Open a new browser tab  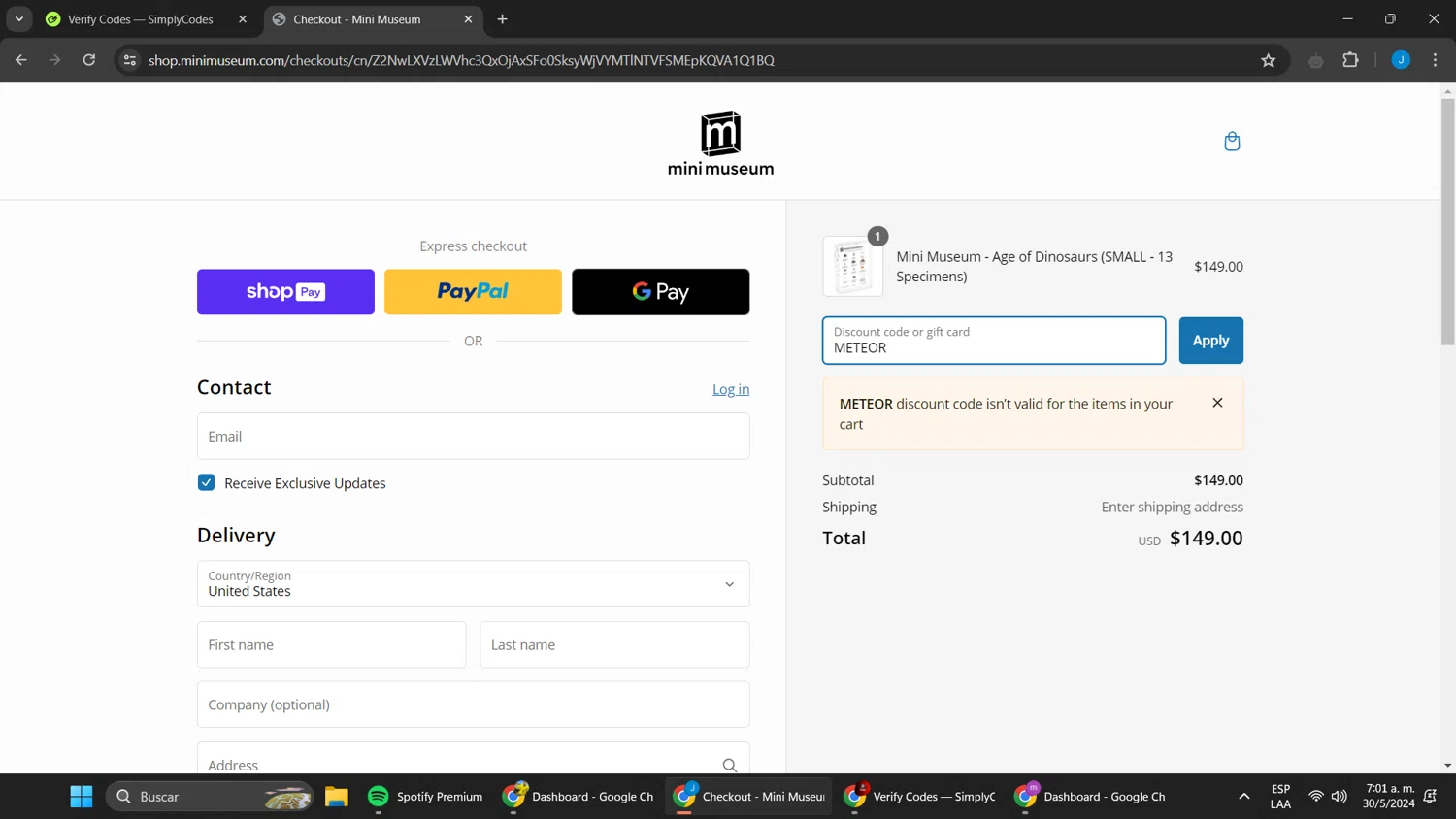[x=502, y=19]
